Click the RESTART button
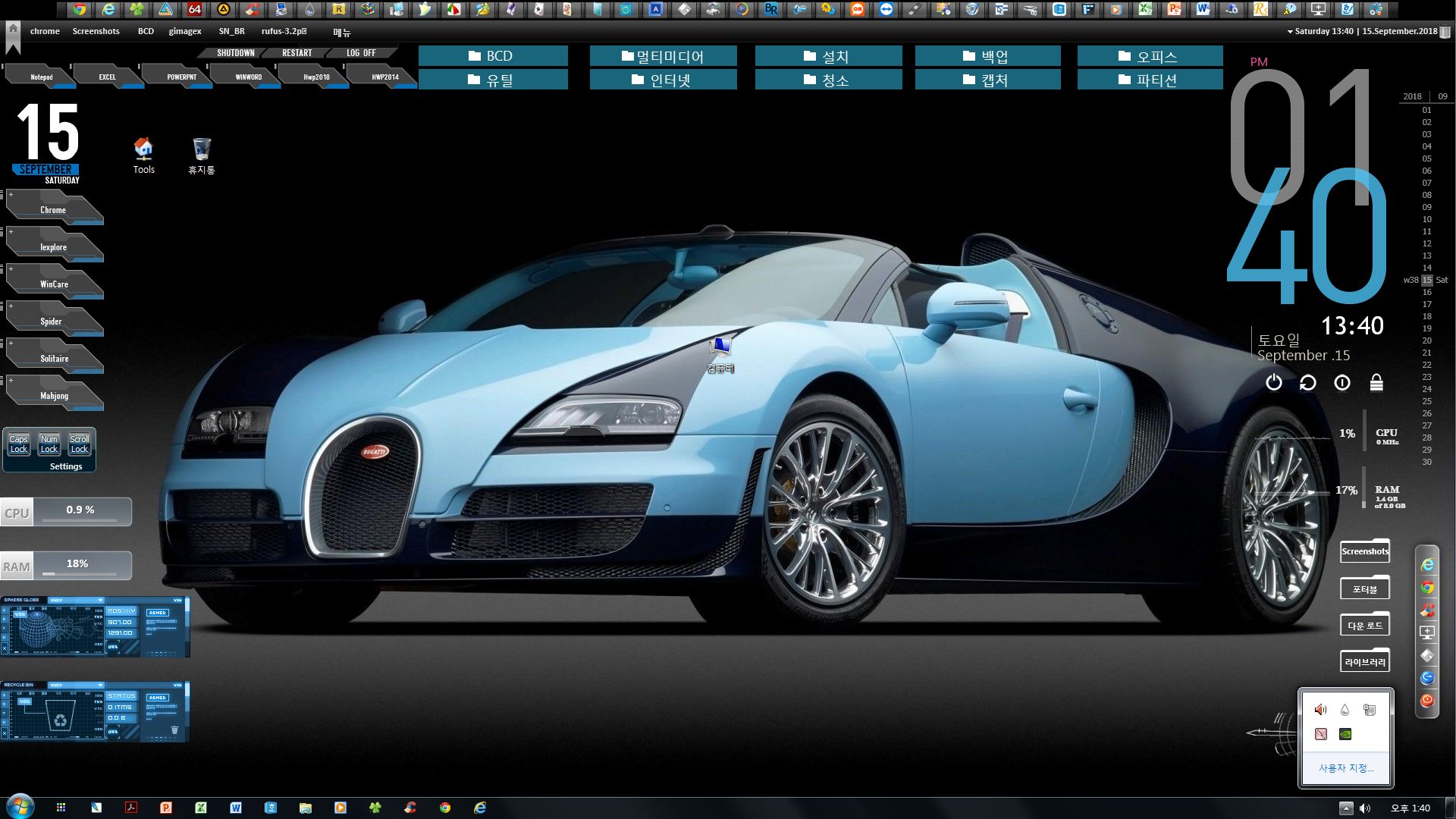The height and width of the screenshot is (819, 1456). 297,53
